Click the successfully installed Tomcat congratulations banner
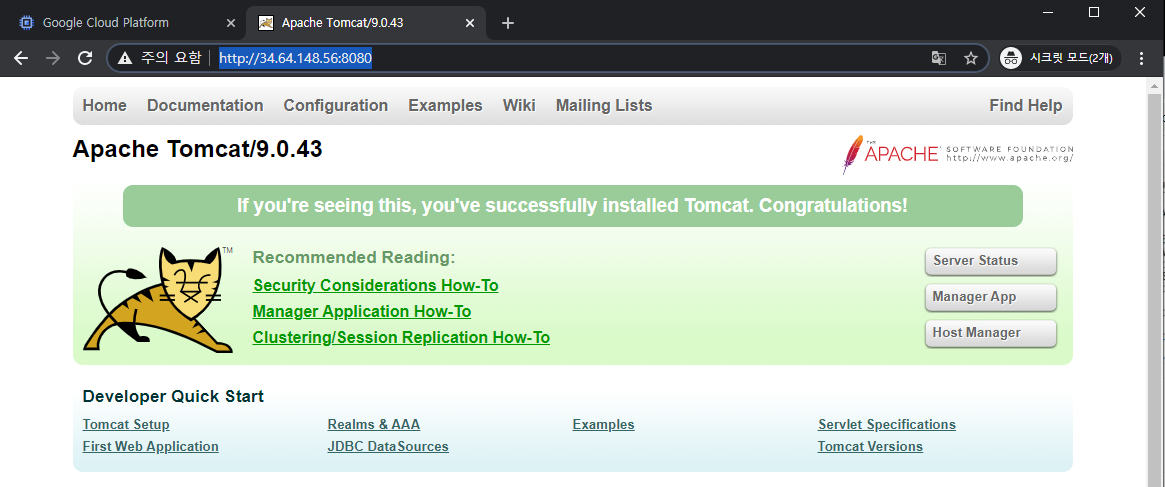1165x487 pixels. point(572,206)
